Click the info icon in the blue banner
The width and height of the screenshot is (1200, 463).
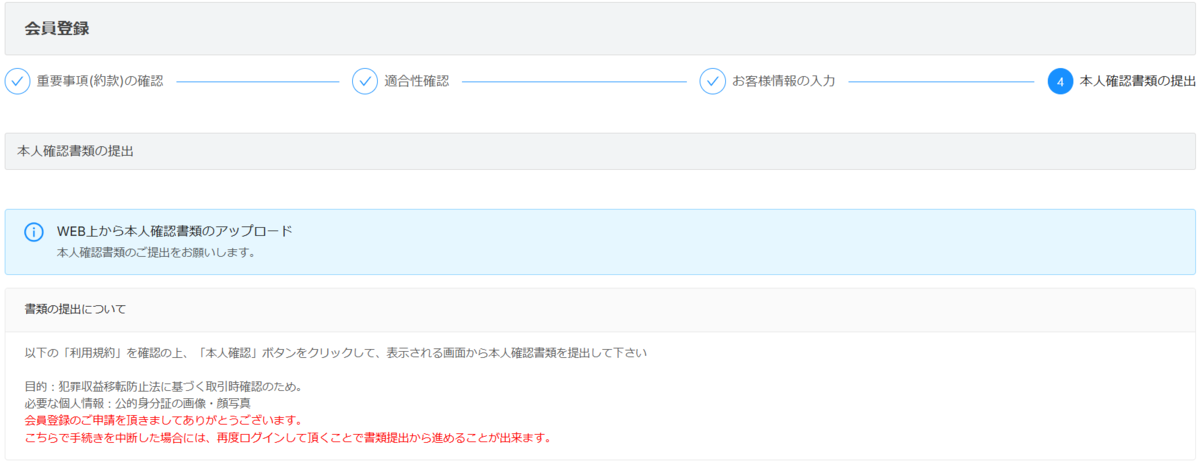point(34,232)
